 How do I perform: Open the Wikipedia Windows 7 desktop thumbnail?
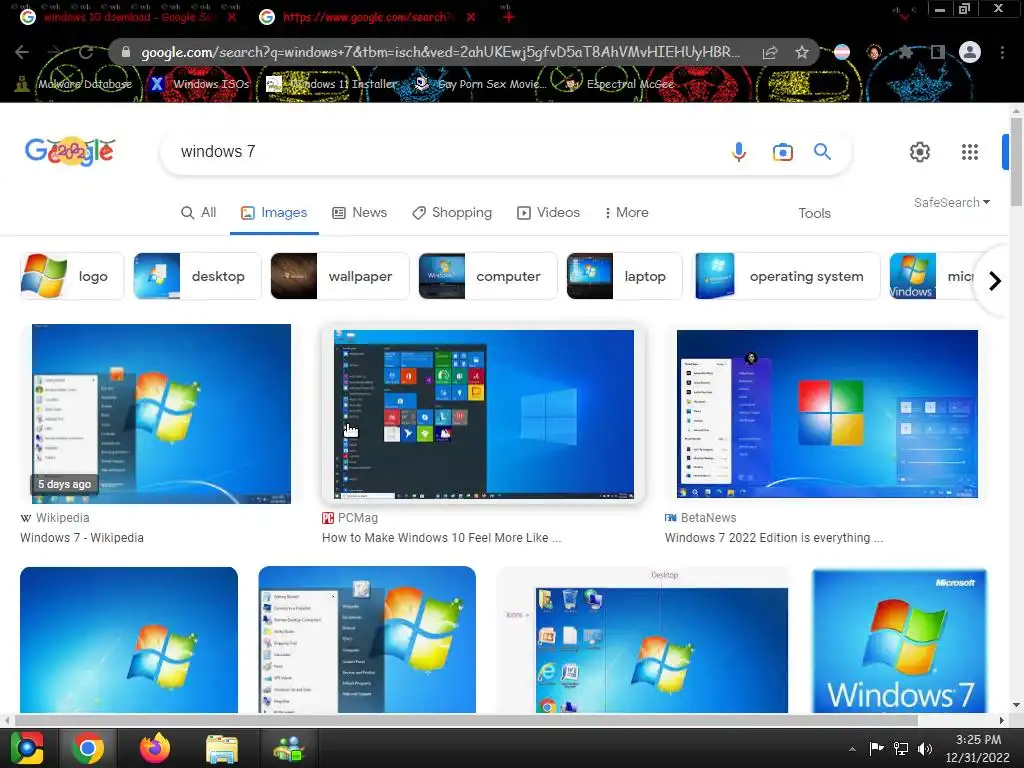(x=161, y=414)
